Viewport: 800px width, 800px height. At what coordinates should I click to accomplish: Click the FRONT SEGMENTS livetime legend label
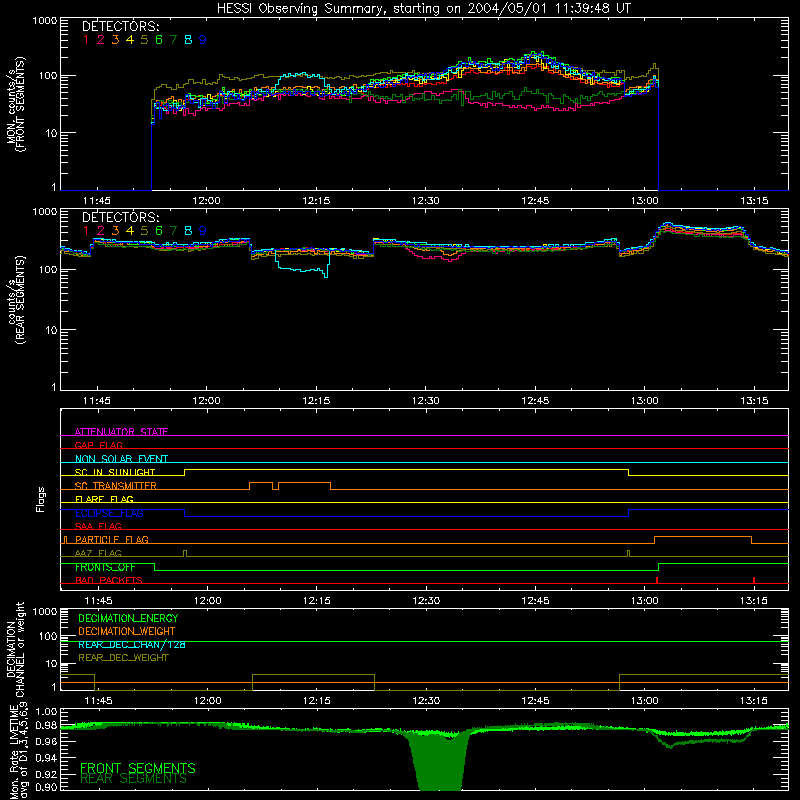tap(138, 768)
